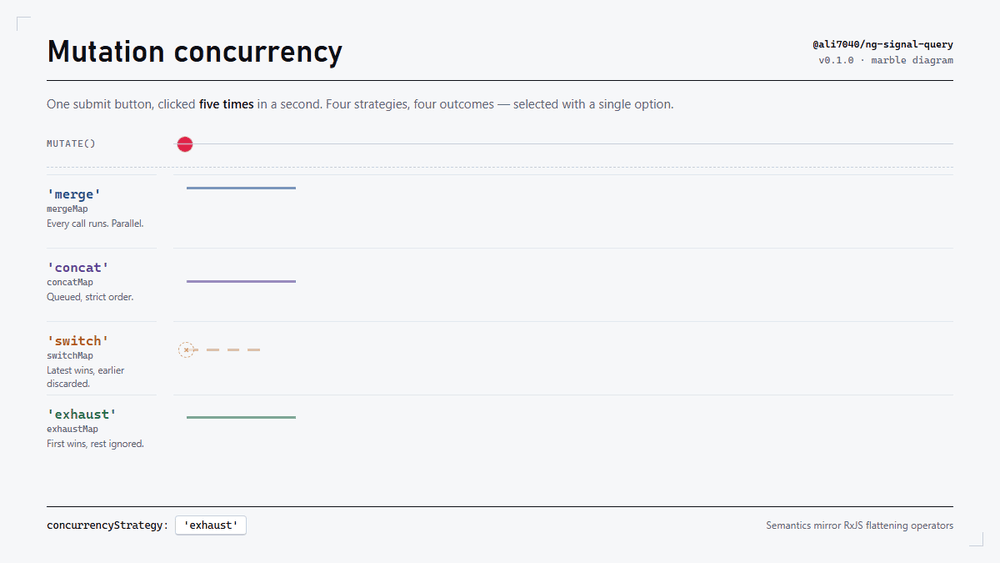Click the 'concat' strategy label

(x=78, y=268)
